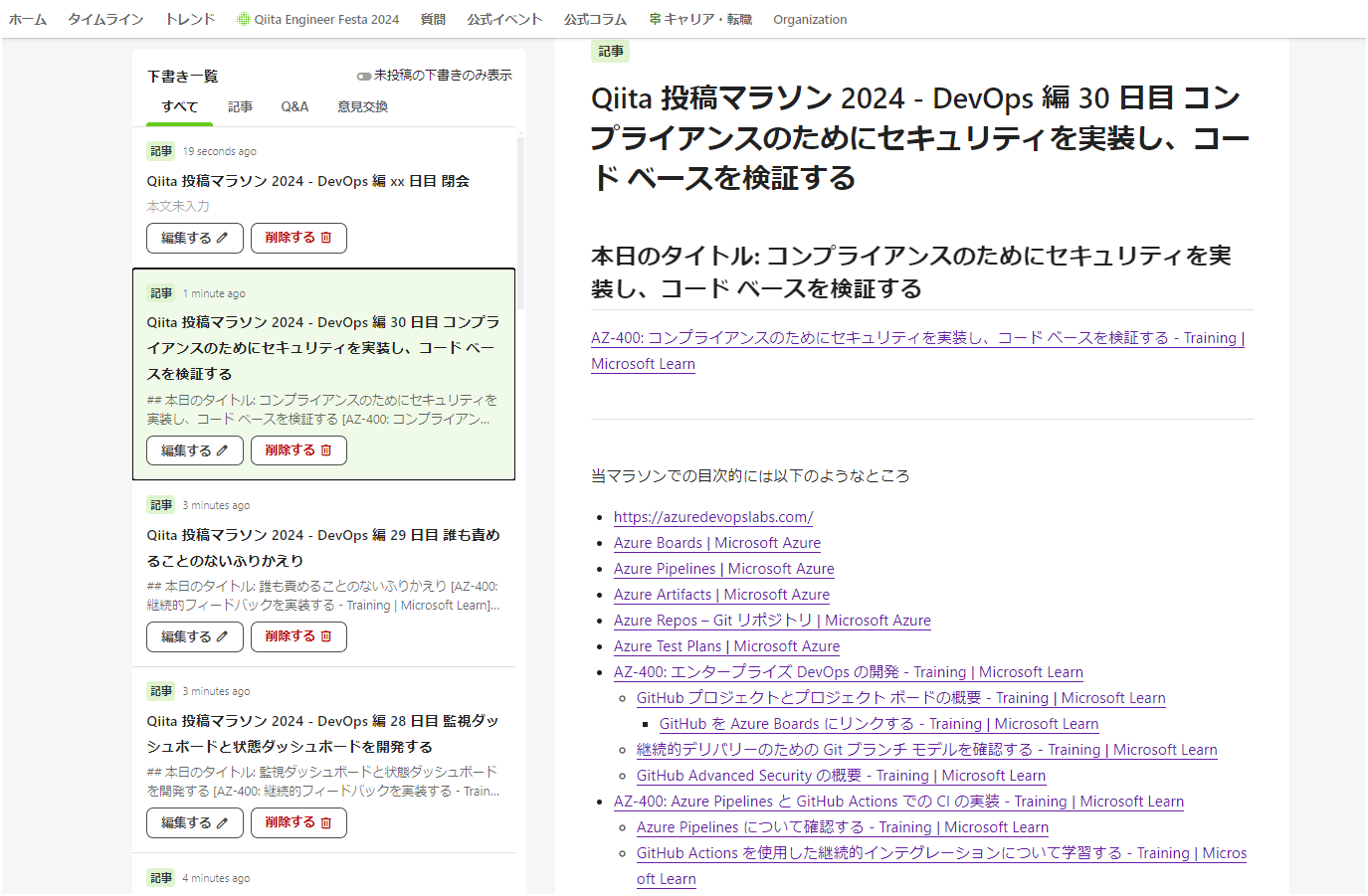
Task: Open GitHub Actions を使用した継続的インテグレーション link
Action: 941,866
